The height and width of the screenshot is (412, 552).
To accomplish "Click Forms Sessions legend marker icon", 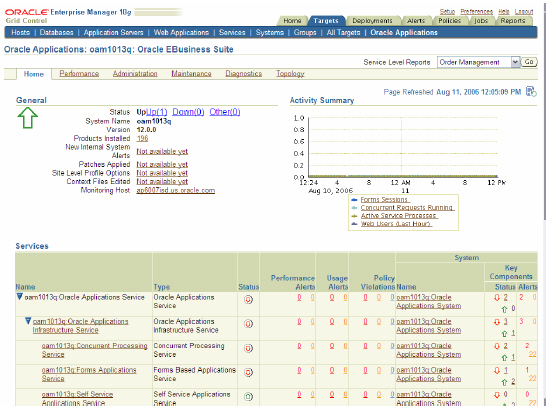I will click(355, 200).
